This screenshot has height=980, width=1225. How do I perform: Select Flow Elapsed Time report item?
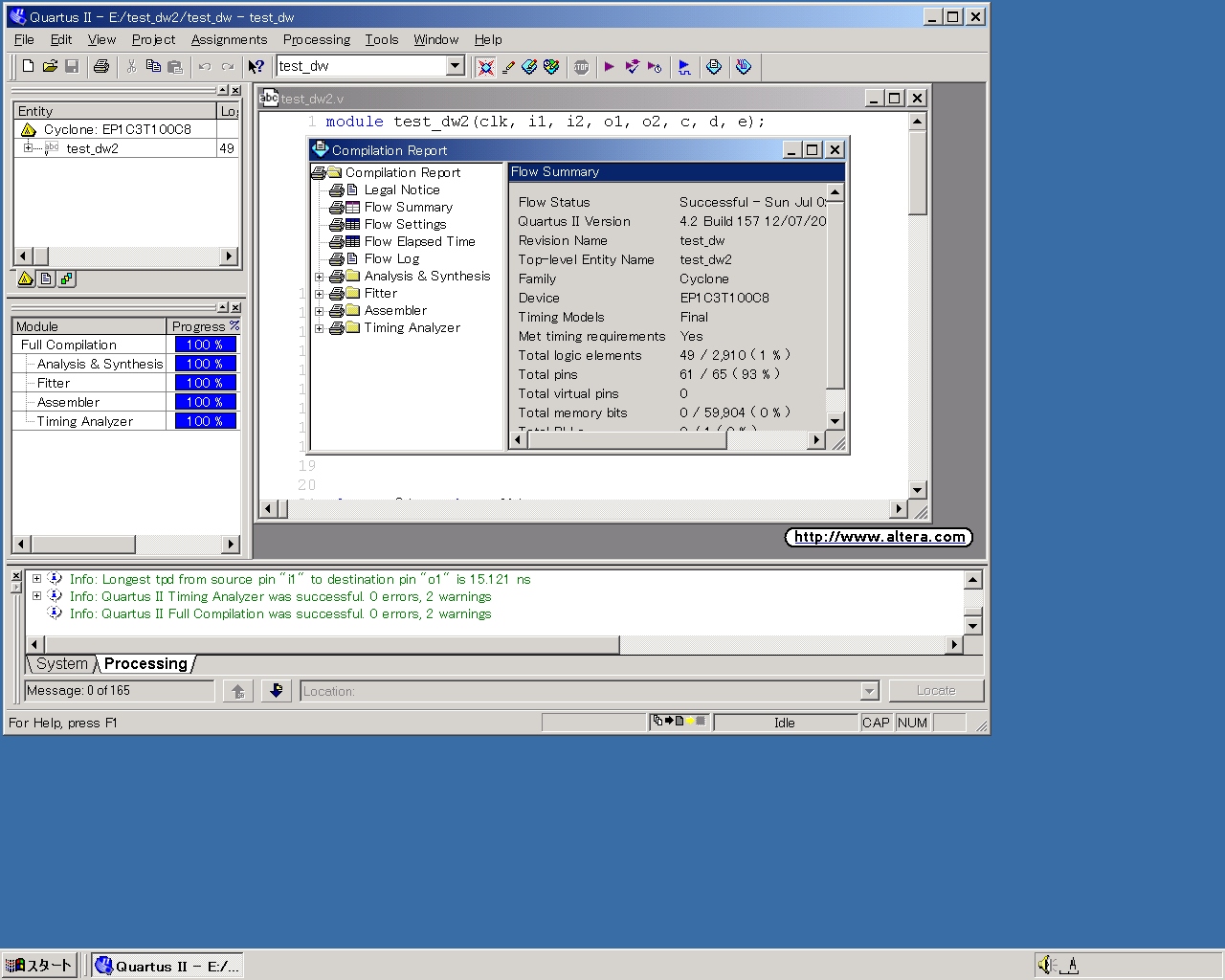(x=419, y=241)
